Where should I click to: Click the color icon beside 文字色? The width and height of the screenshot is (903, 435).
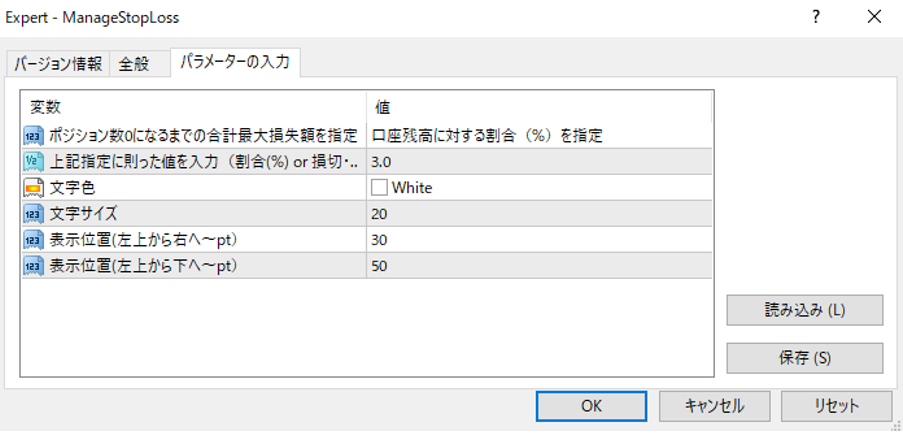[x=32, y=187]
